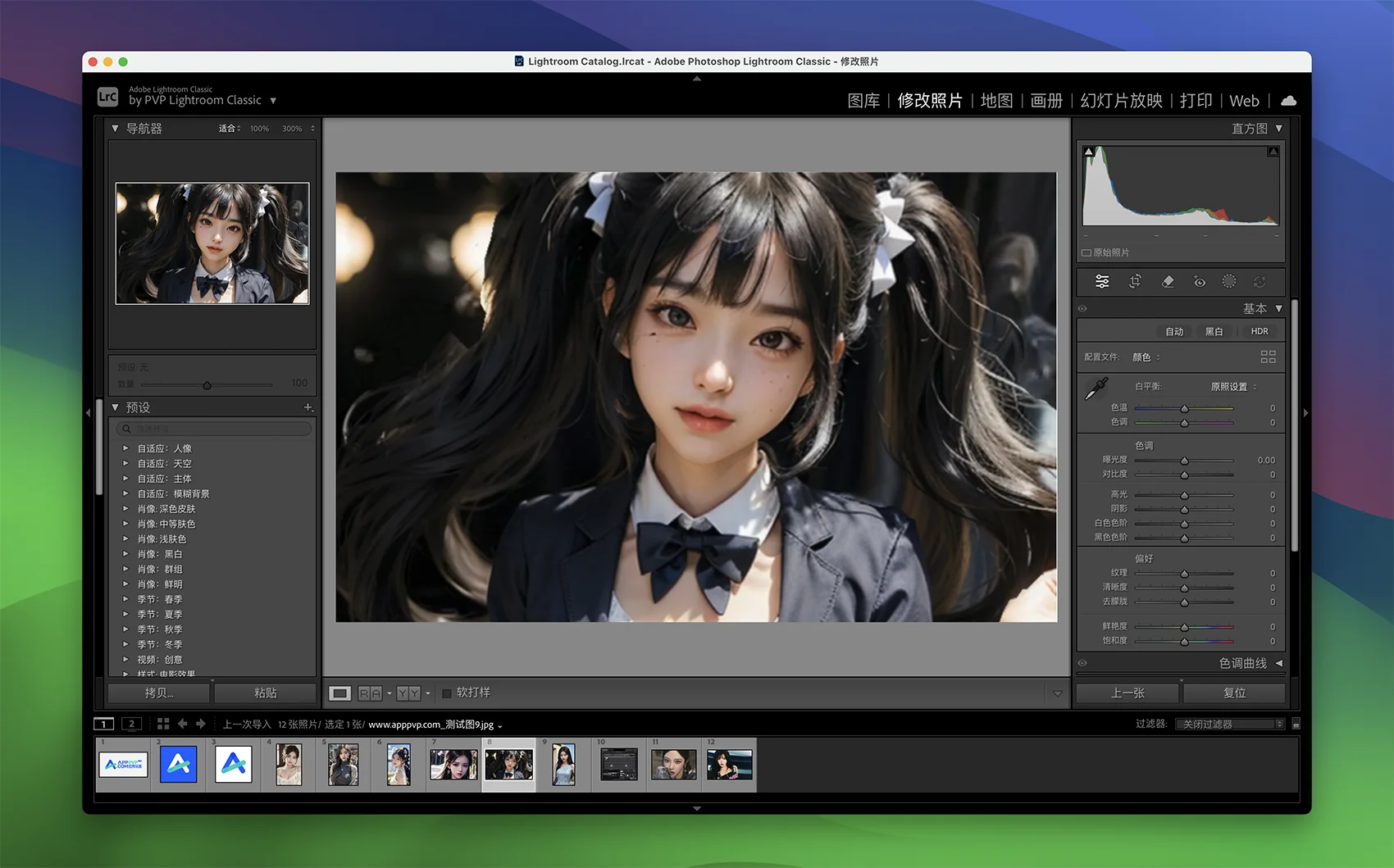Toggle the highlight clipping indicator in histogram
The height and width of the screenshot is (868, 1394).
[x=1273, y=152]
